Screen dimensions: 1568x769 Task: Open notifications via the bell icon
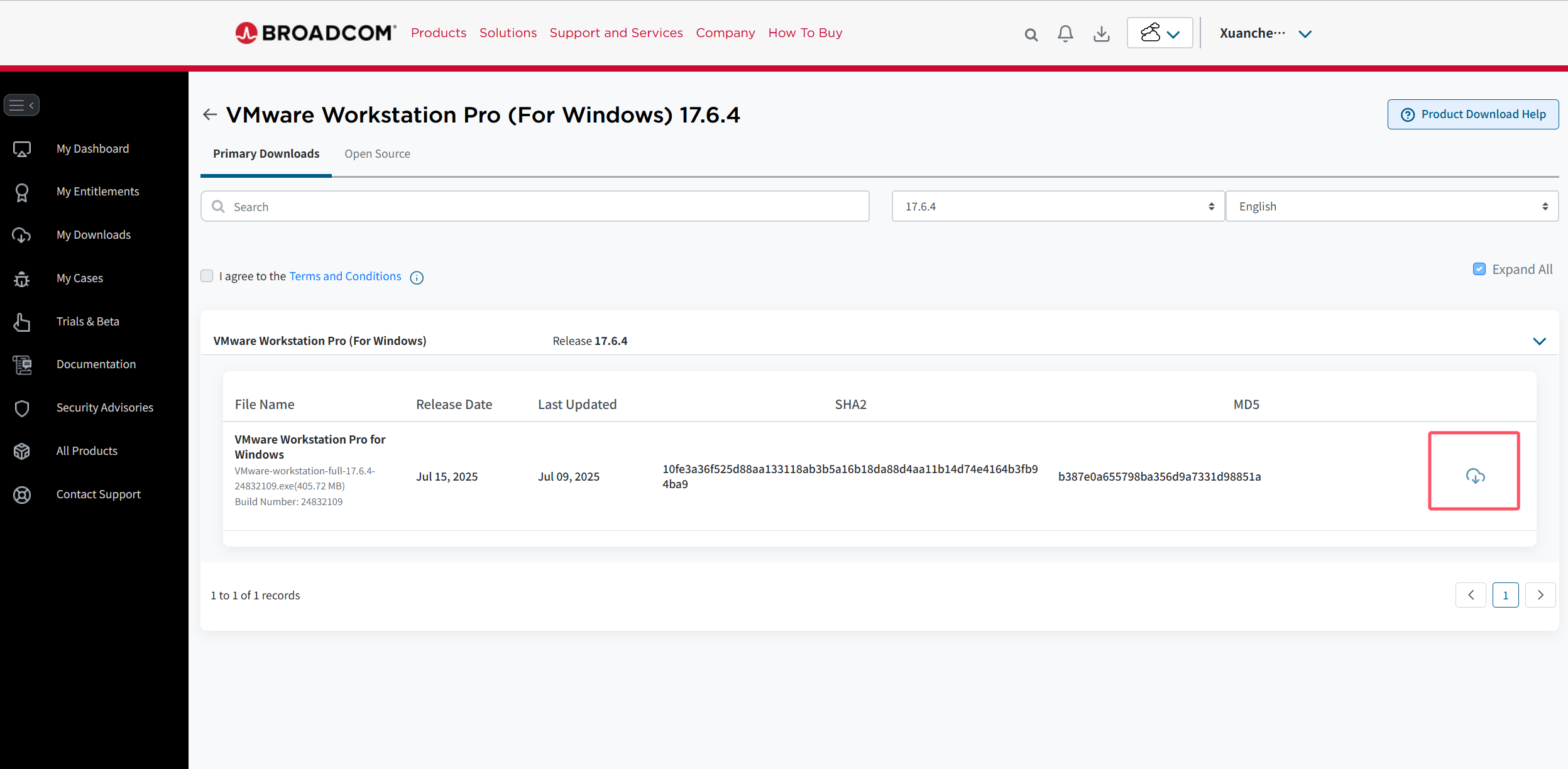(x=1065, y=34)
